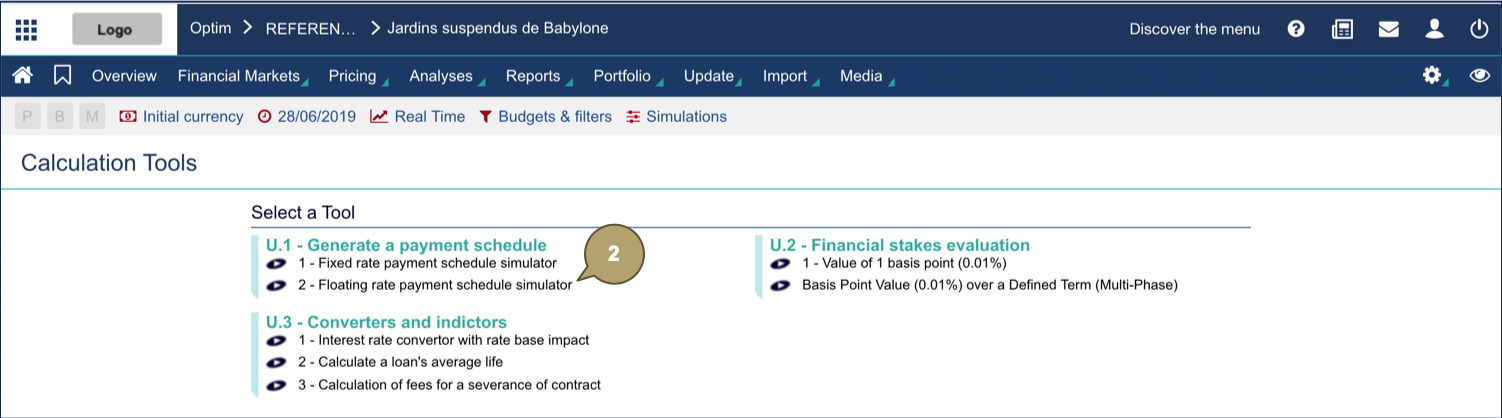Open Floating rate payment schedule simulator
1502x418 pixels.
point(435,285)
